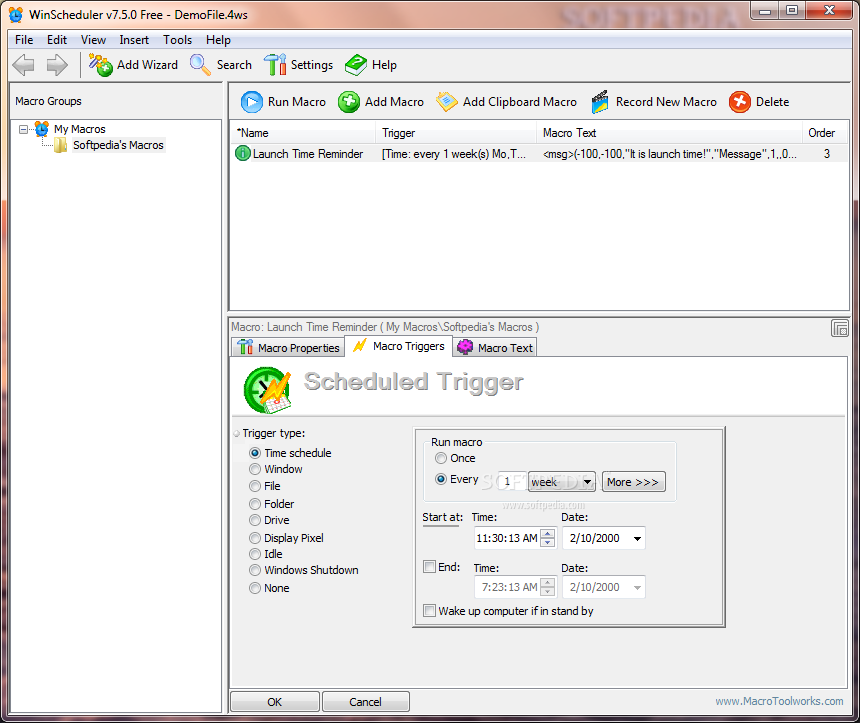860x723 pixels.
Task: Open the Insert menu
Action: [x=134, y=40]
